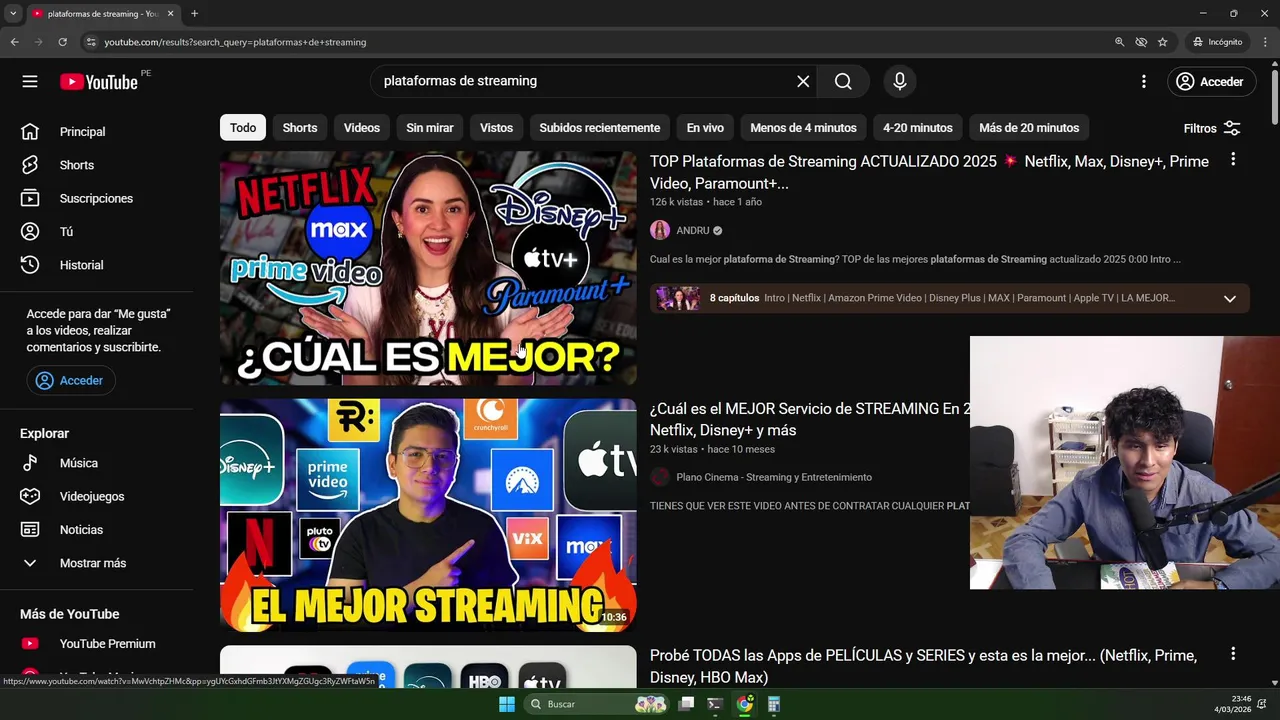Select the Menos de 4 minutos chip
This screenshot has height=720, width=1280.
click(803, 128)
